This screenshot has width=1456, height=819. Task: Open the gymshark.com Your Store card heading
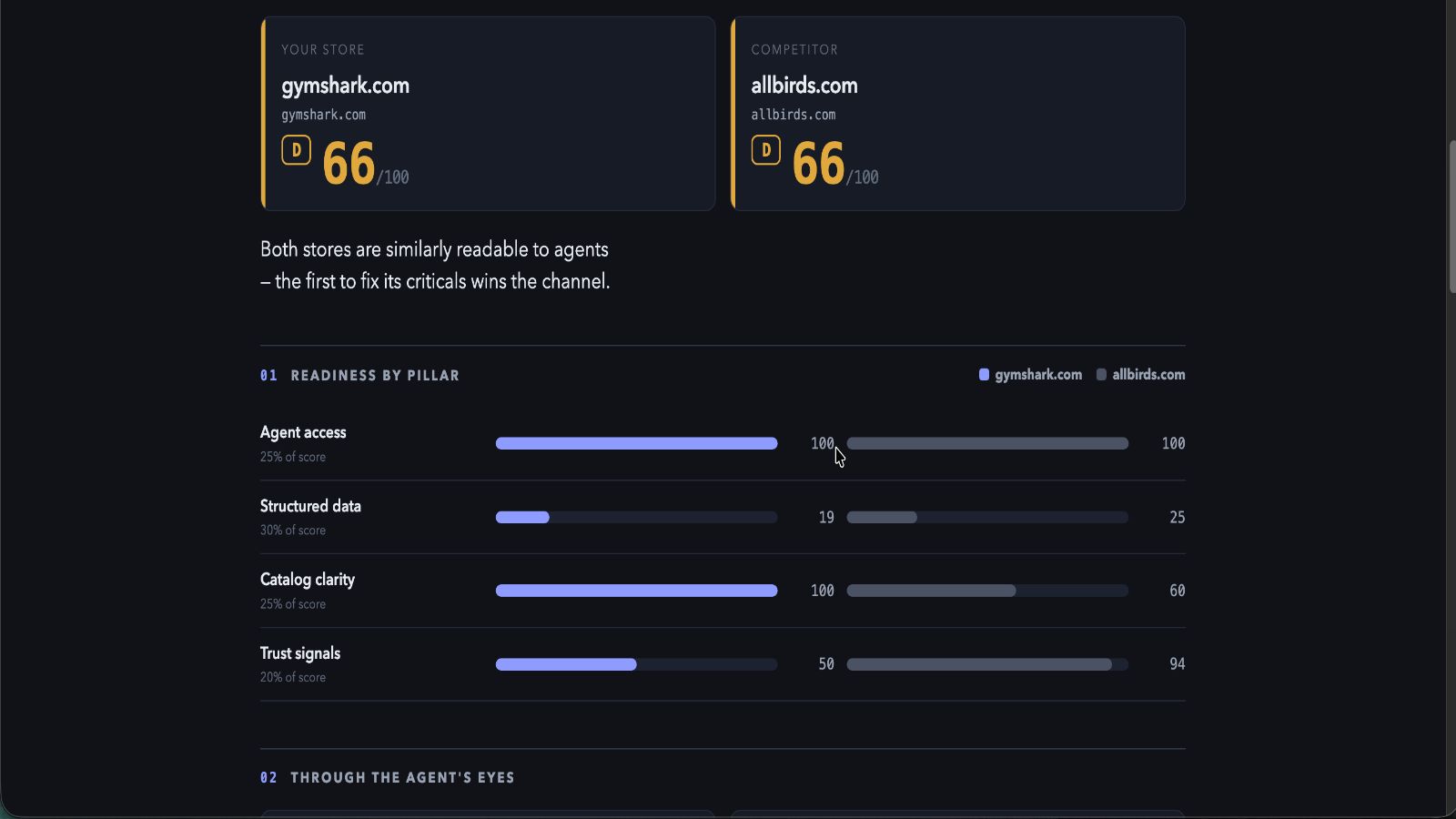[345, 86]
